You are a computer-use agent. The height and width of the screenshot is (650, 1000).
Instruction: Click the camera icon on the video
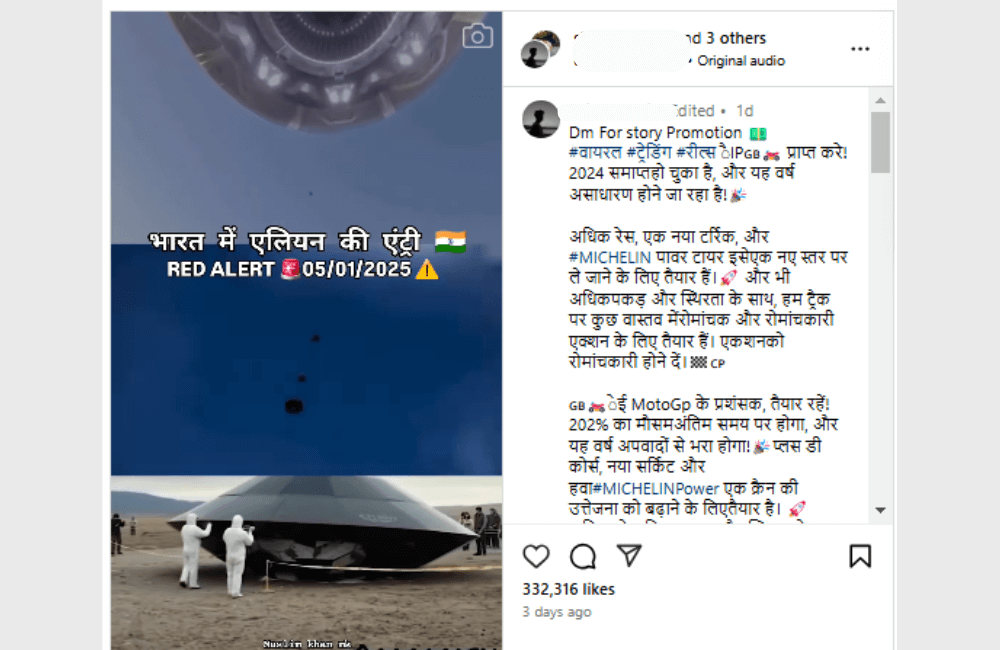478,36
